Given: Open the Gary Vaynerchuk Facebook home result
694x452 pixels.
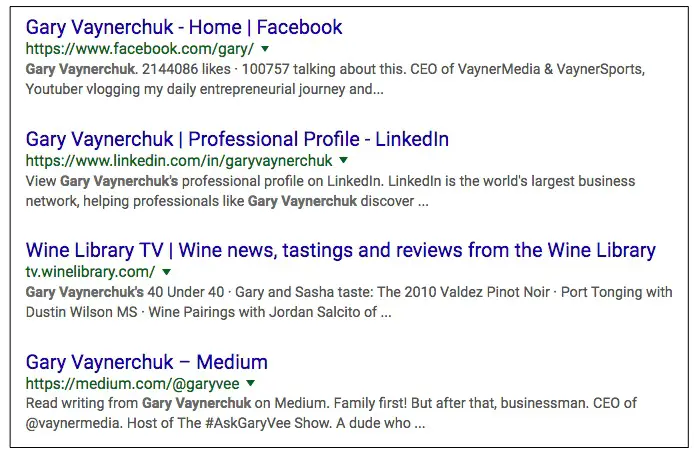Looking at the screenshot, I should coord(184,27).
